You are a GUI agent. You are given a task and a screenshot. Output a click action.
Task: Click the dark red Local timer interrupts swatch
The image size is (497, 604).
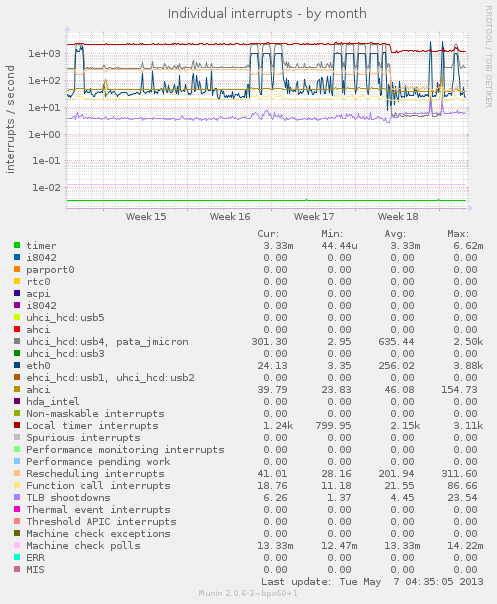(17, 425)
